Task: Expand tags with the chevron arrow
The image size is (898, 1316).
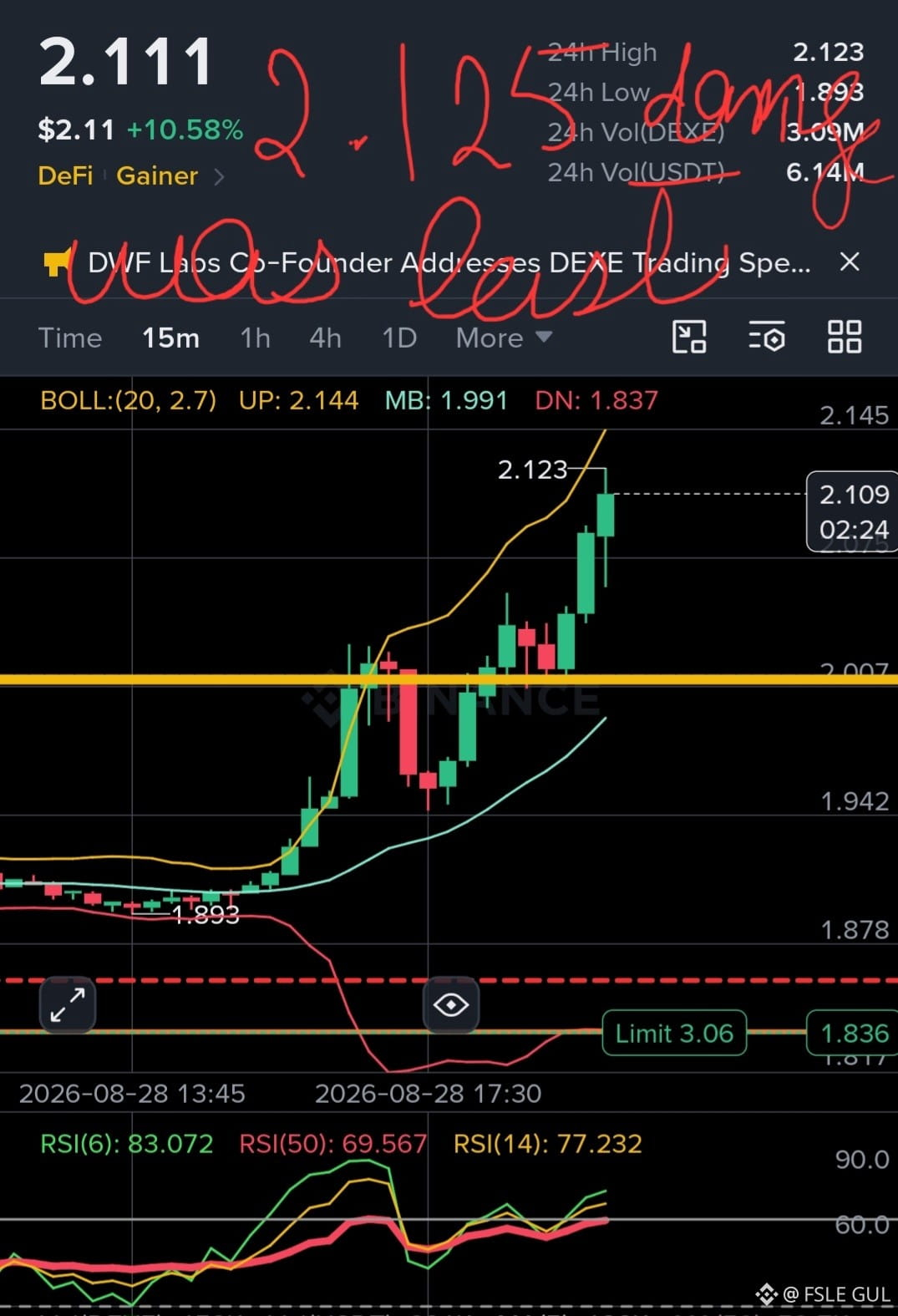Action: click(219, 177)
